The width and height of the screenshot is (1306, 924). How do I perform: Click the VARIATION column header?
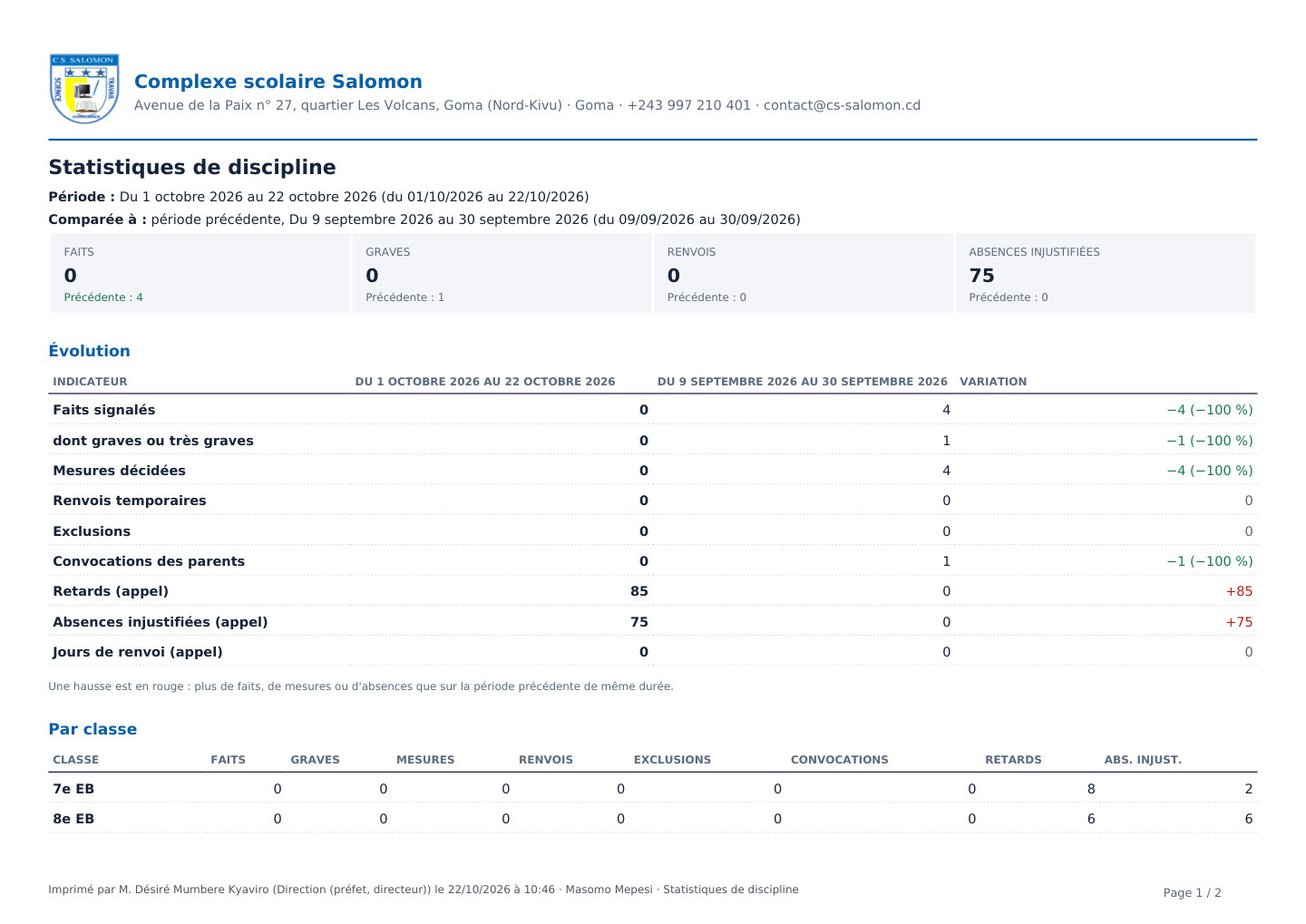[993, 382]
